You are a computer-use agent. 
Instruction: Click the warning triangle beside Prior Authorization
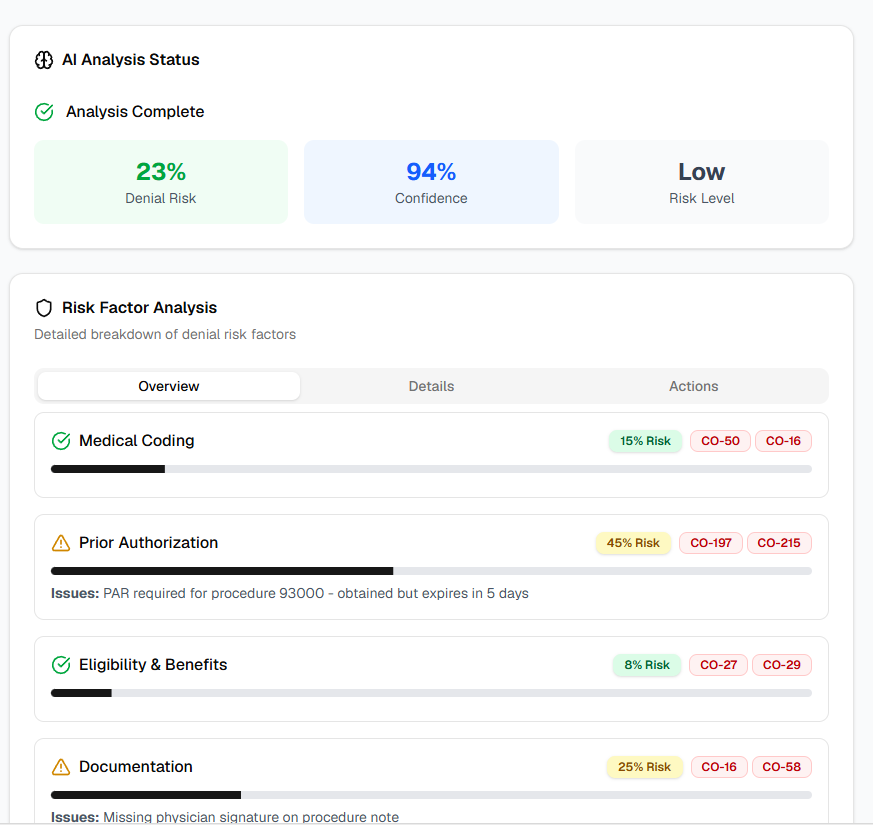(x=61, y=543)
